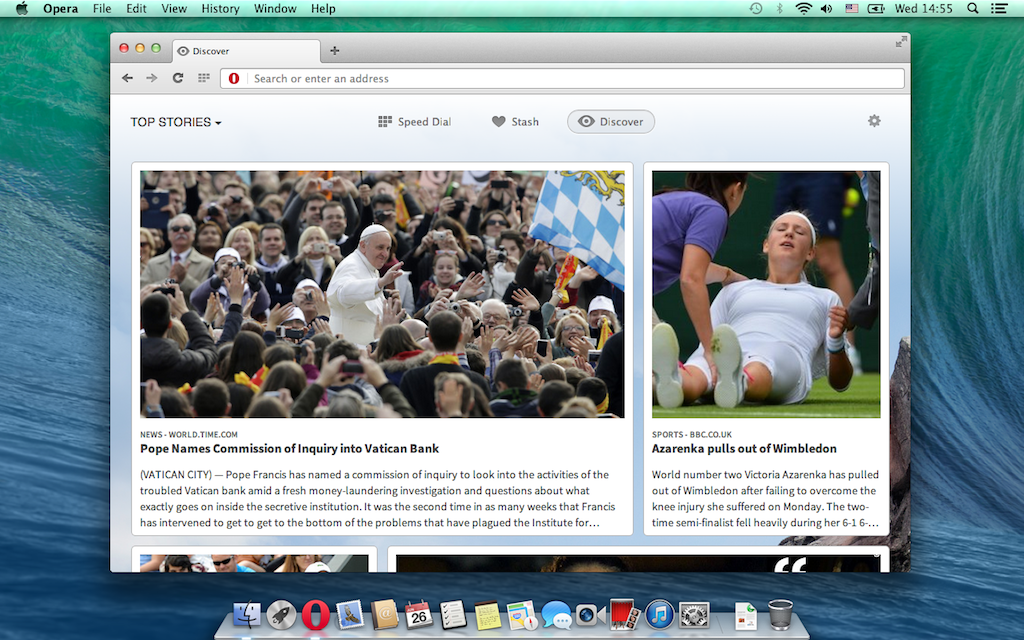Open the Stash page
This screenshot has height=640, width=1024.
515,122
